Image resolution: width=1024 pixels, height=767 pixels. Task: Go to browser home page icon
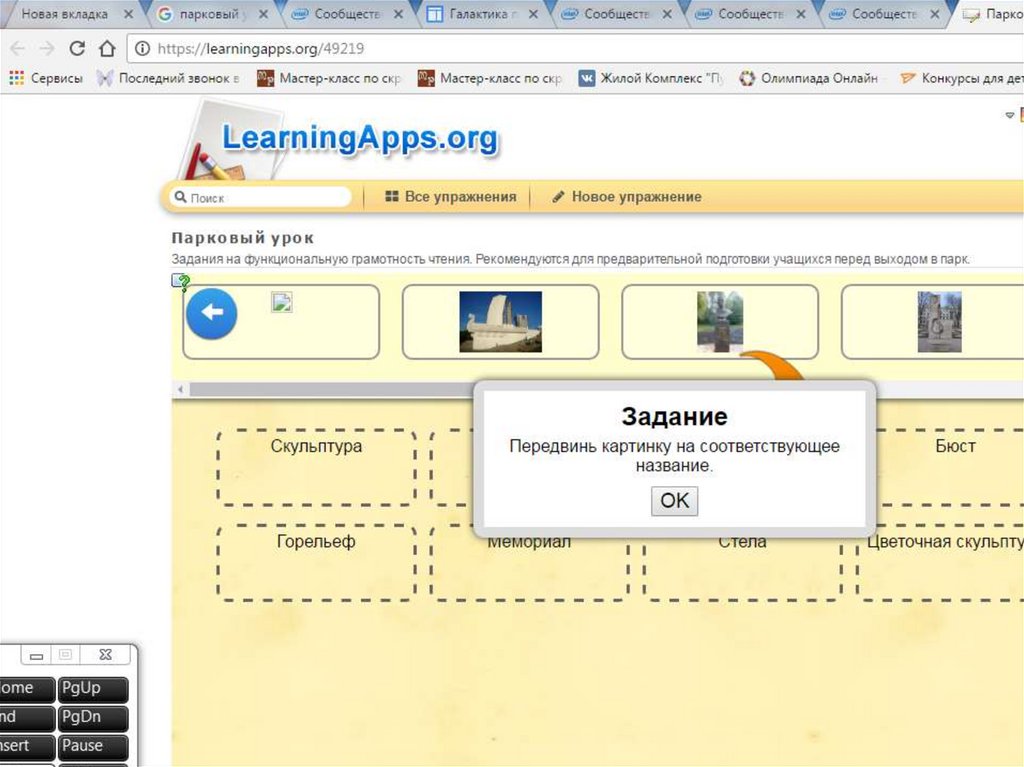click(x=107, y=48)
